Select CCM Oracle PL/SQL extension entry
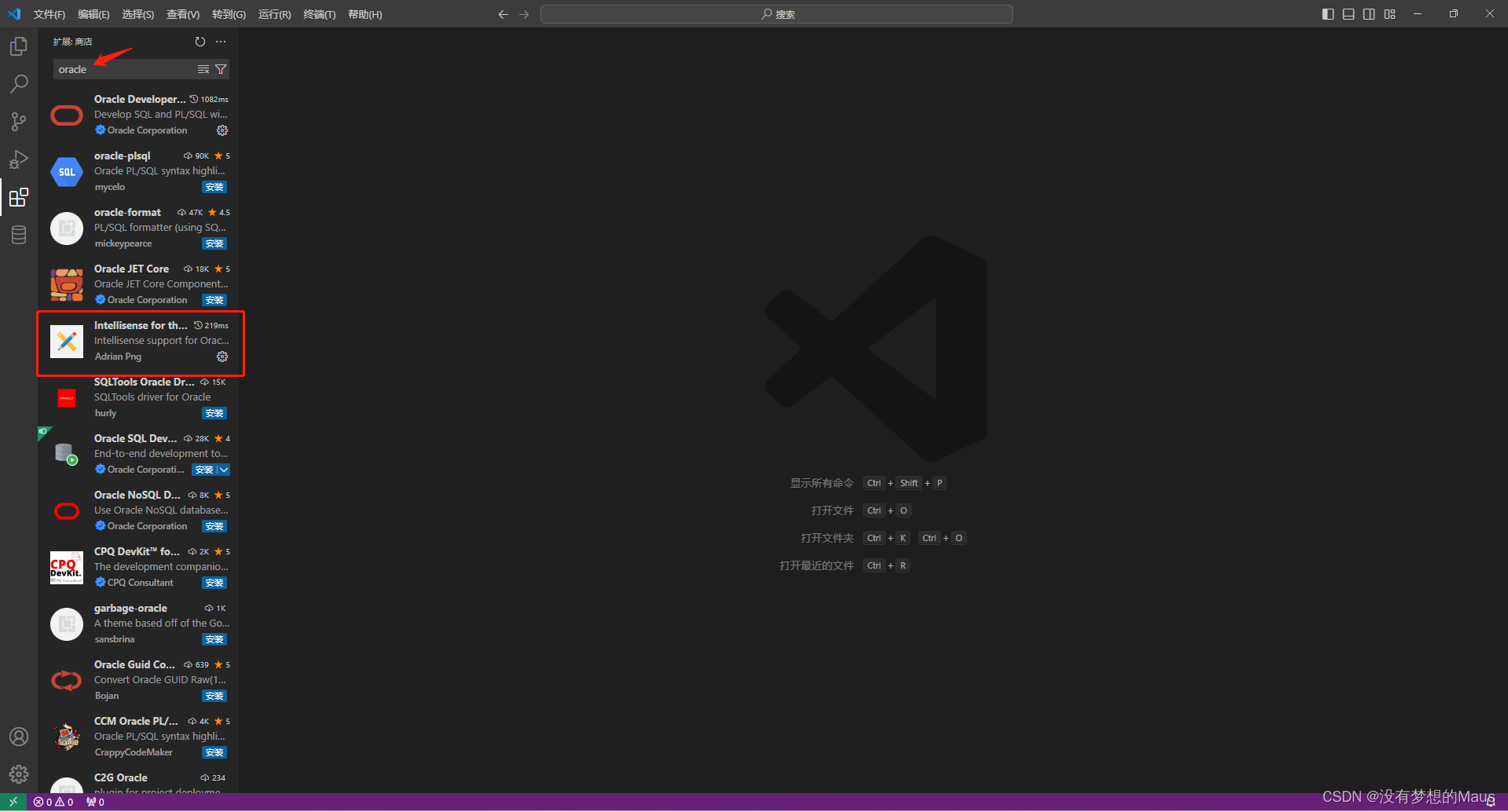This screenshot has height=812, width=1508. click(x=138, y=737)
